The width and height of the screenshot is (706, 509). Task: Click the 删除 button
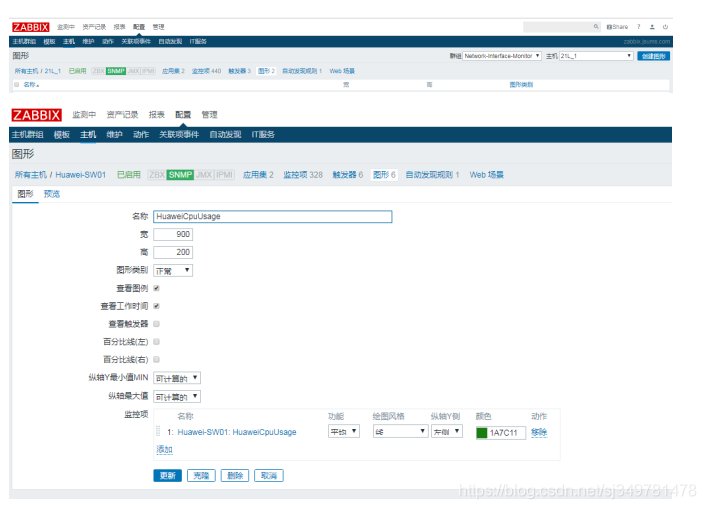(x=235, y=476)
